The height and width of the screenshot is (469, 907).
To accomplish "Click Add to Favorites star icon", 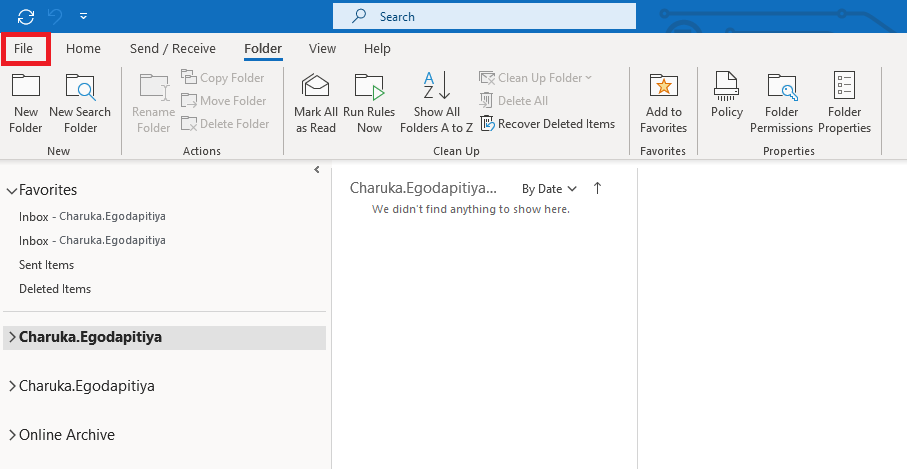I will (663, 86).
